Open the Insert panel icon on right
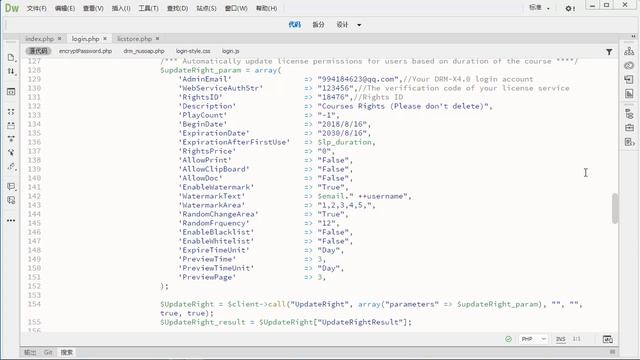The width and height of the screenshot is (640, 360). click(629, 79)
